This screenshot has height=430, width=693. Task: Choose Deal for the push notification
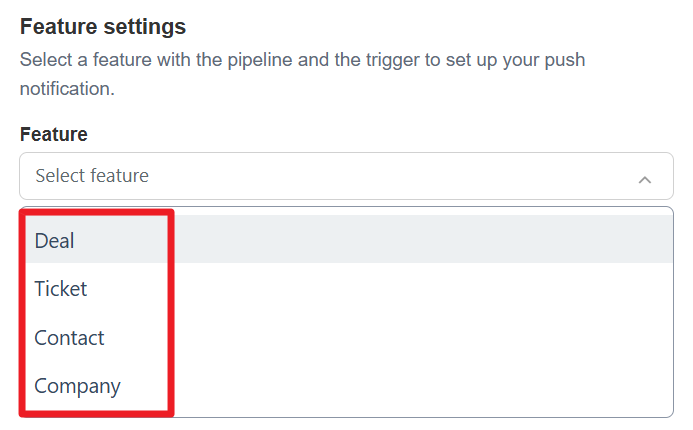click(55, 241)
